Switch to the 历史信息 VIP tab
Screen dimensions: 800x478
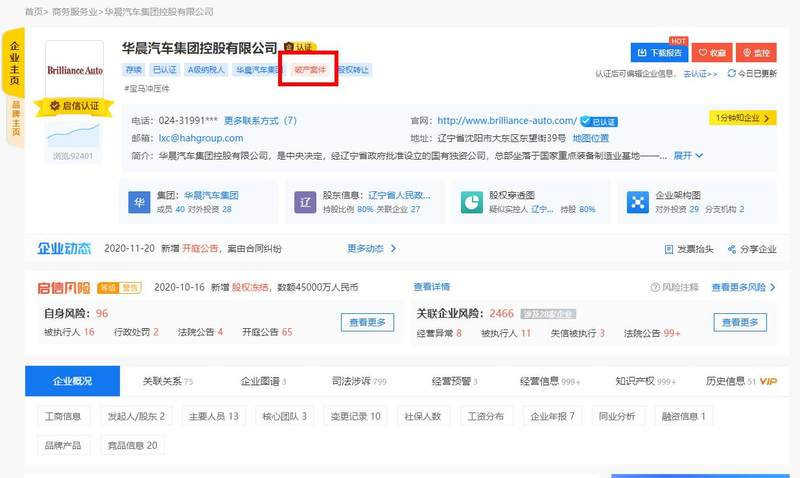(741, 381)
